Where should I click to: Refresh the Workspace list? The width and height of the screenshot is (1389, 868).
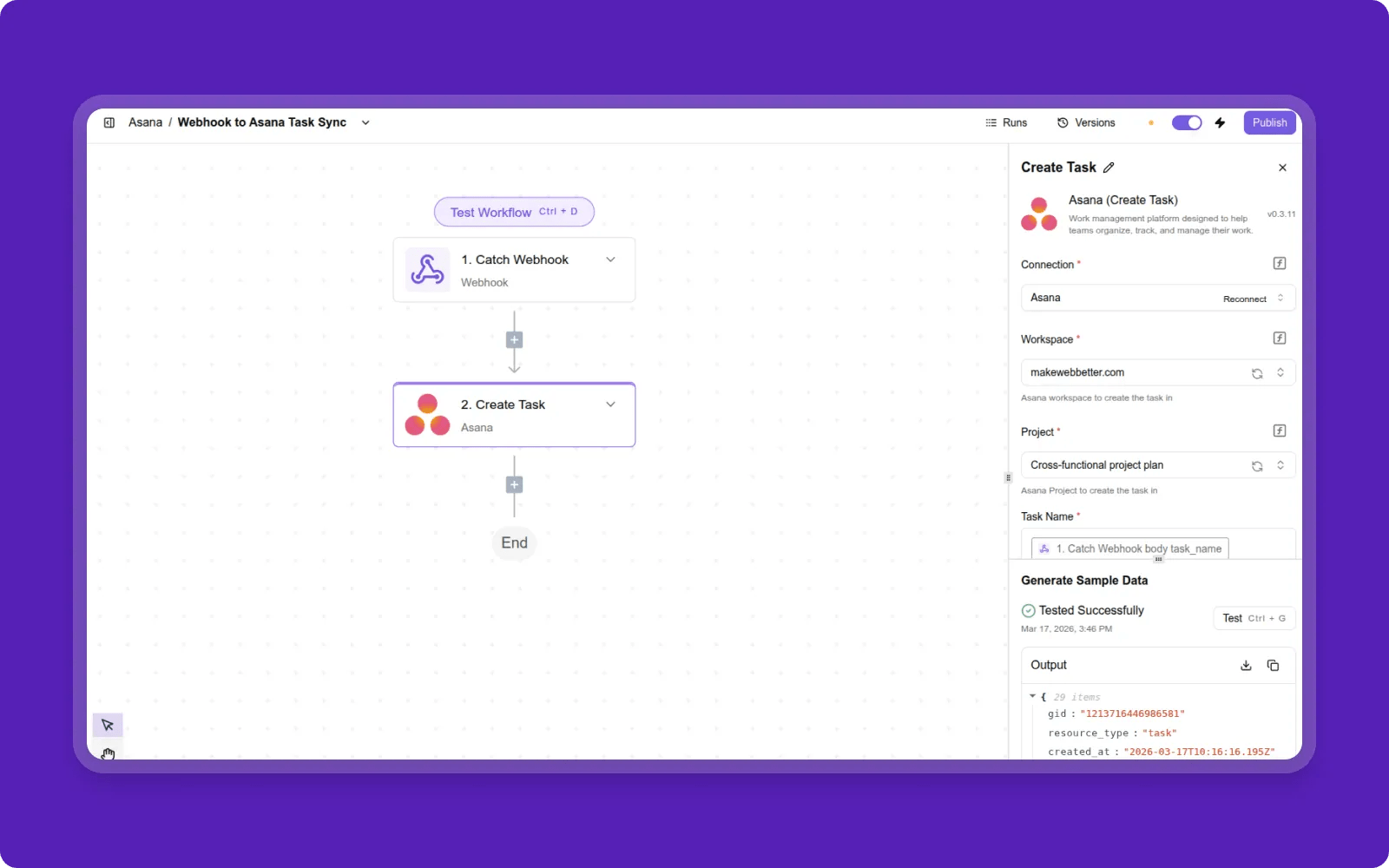1256,373
